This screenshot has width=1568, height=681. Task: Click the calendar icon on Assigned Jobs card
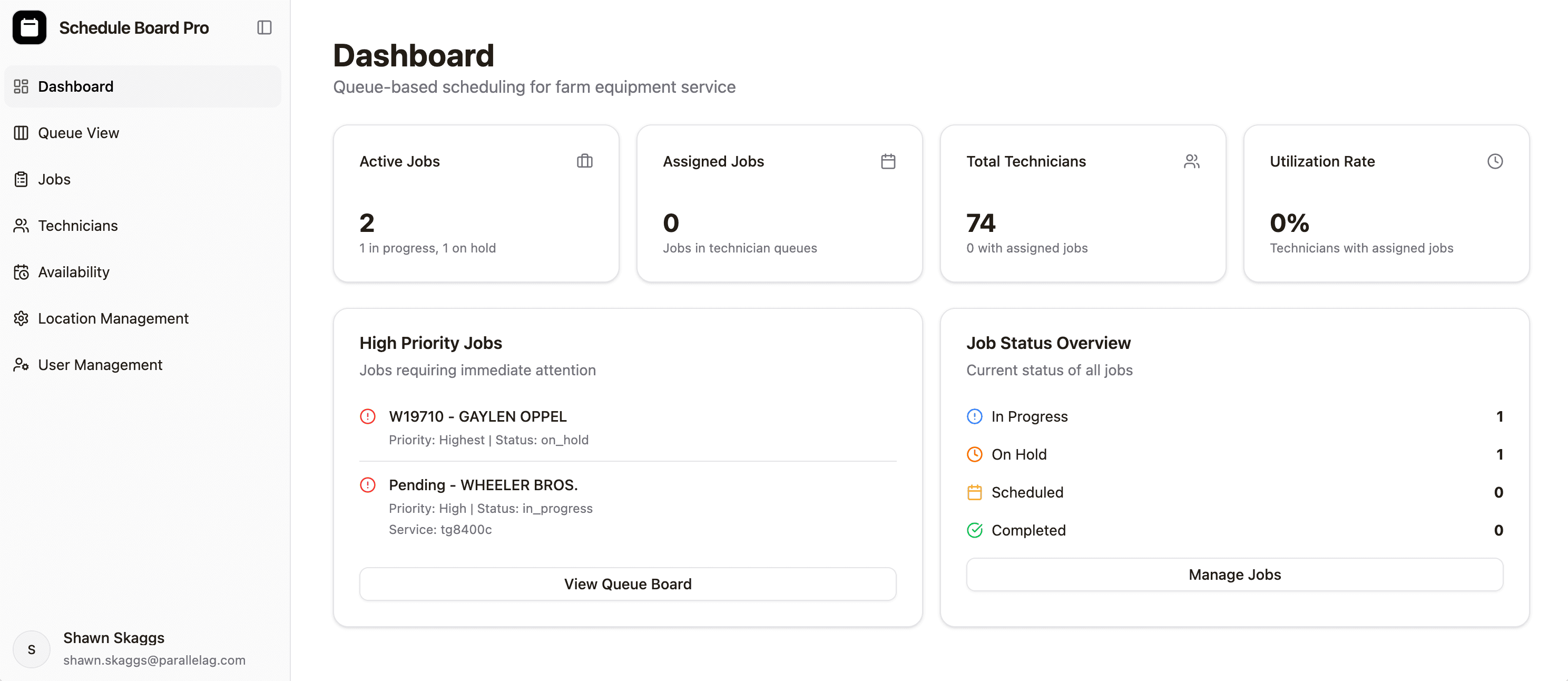(888, 161)
